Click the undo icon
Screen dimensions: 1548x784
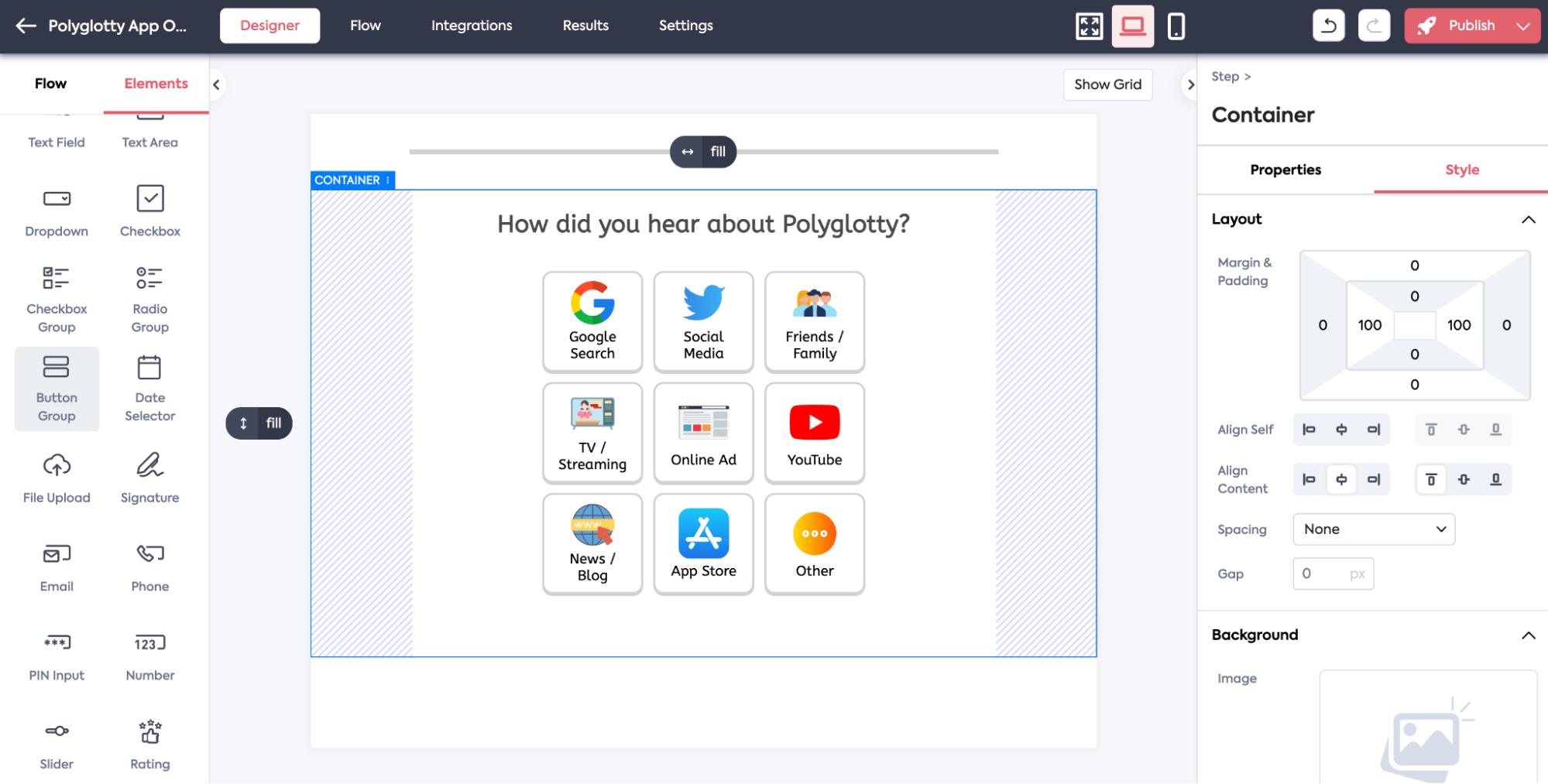tap(1328, 26)
